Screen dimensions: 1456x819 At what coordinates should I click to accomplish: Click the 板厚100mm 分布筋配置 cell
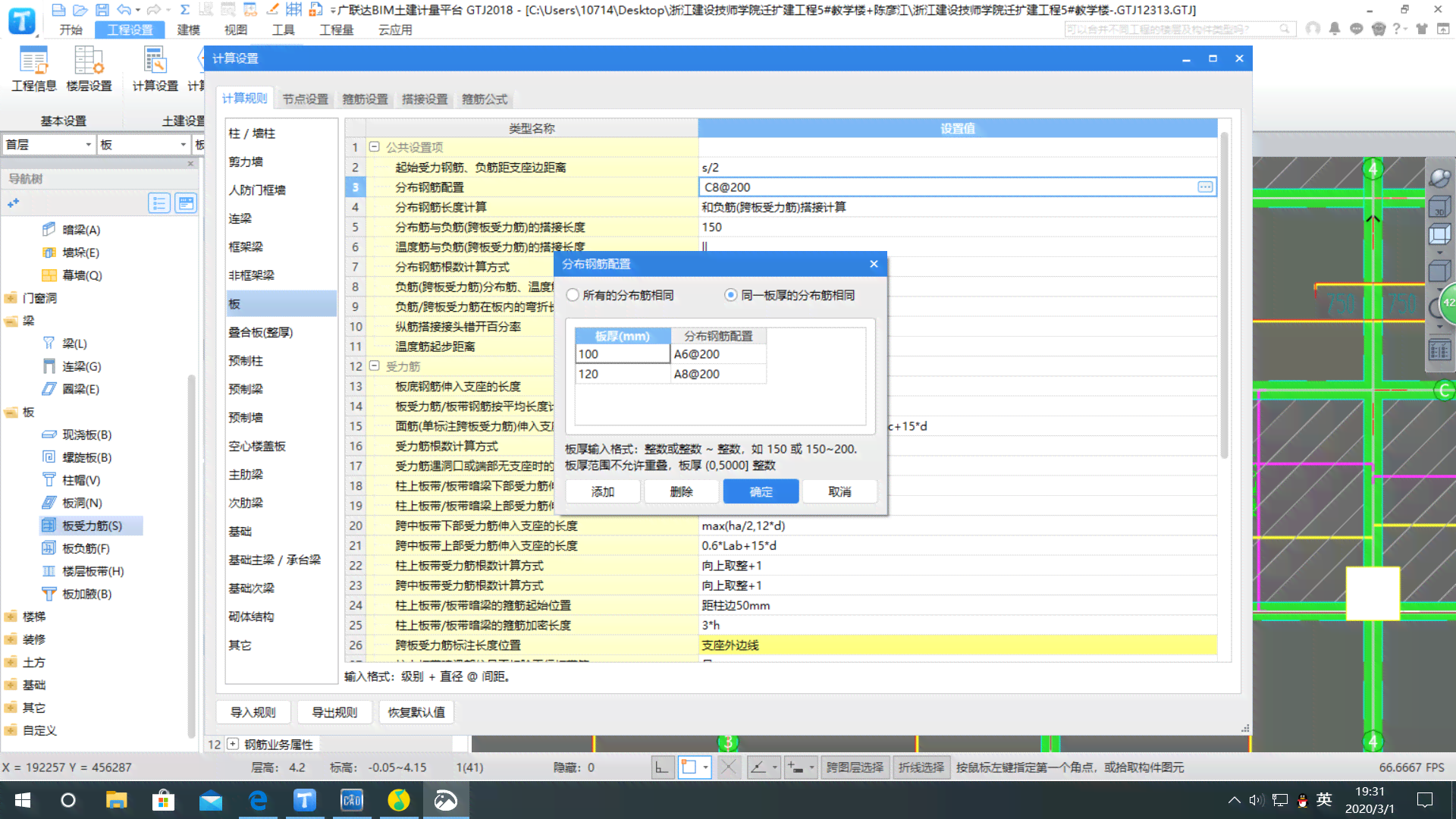click(x=718, y=354)
